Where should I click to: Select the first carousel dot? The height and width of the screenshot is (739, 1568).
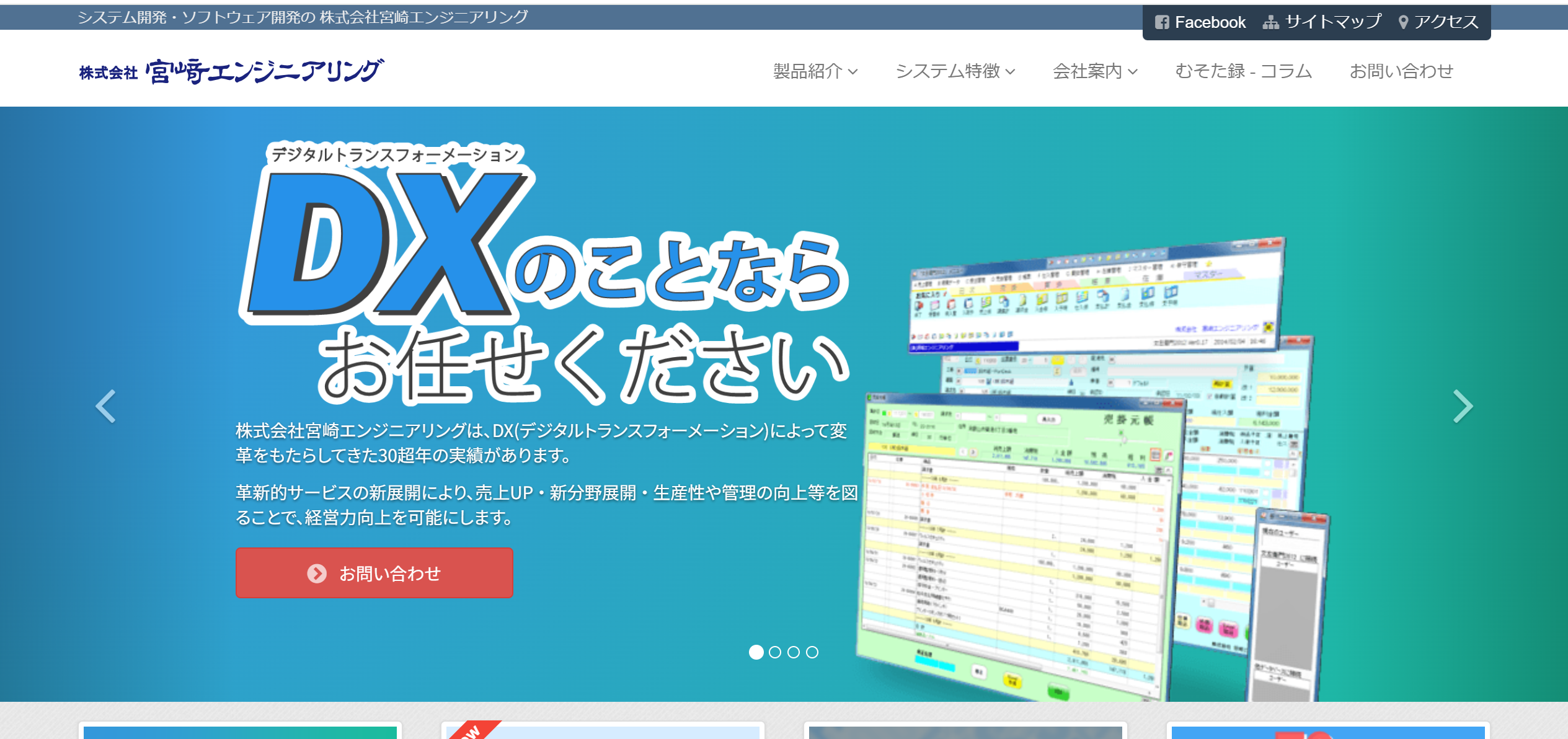756,652
